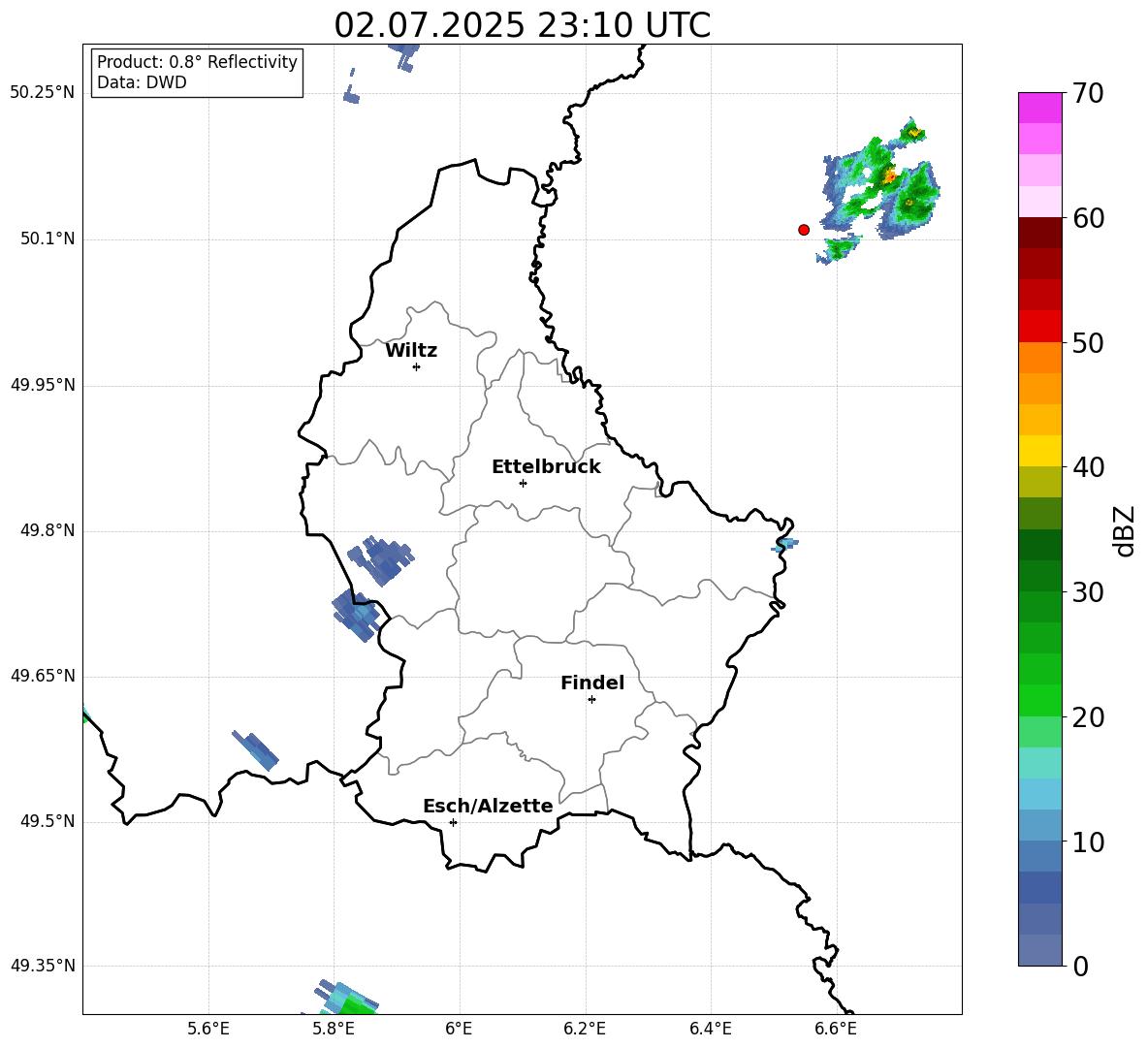Pick the yellow 40 dBZ colorbar swatch
The height and width of the screenshot is (1048, 1148).
1039,451
